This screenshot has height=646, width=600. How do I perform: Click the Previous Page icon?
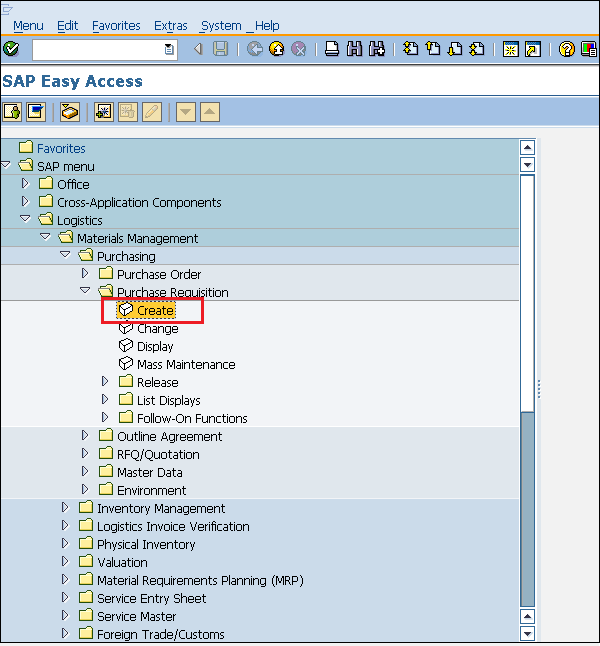pos(433,49)
